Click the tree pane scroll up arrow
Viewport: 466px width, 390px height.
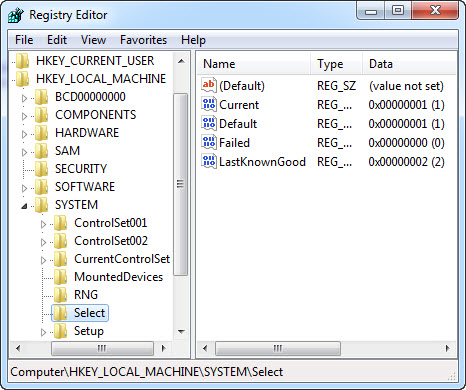click(x=181, y=61)
